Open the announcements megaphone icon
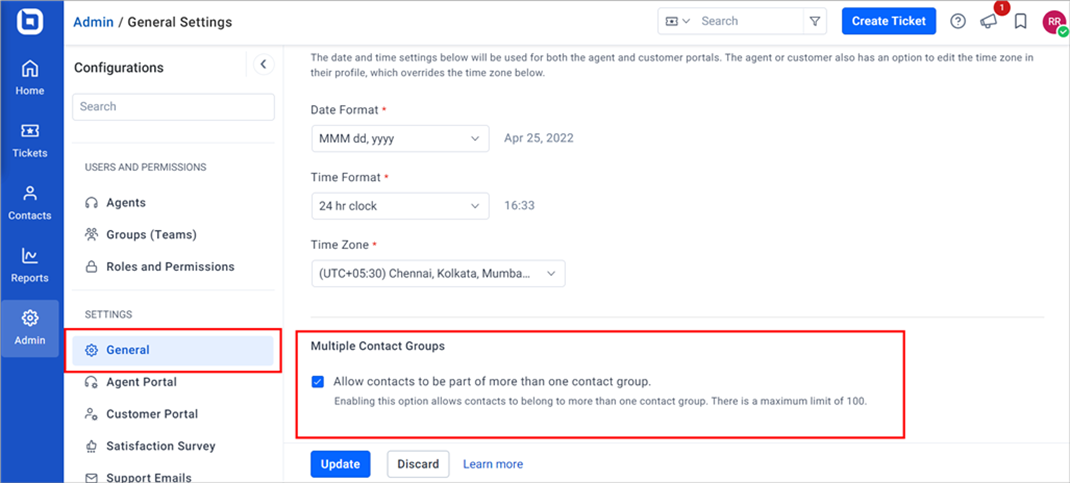This screenshot has height=483, width=1070. click(989, 22)
